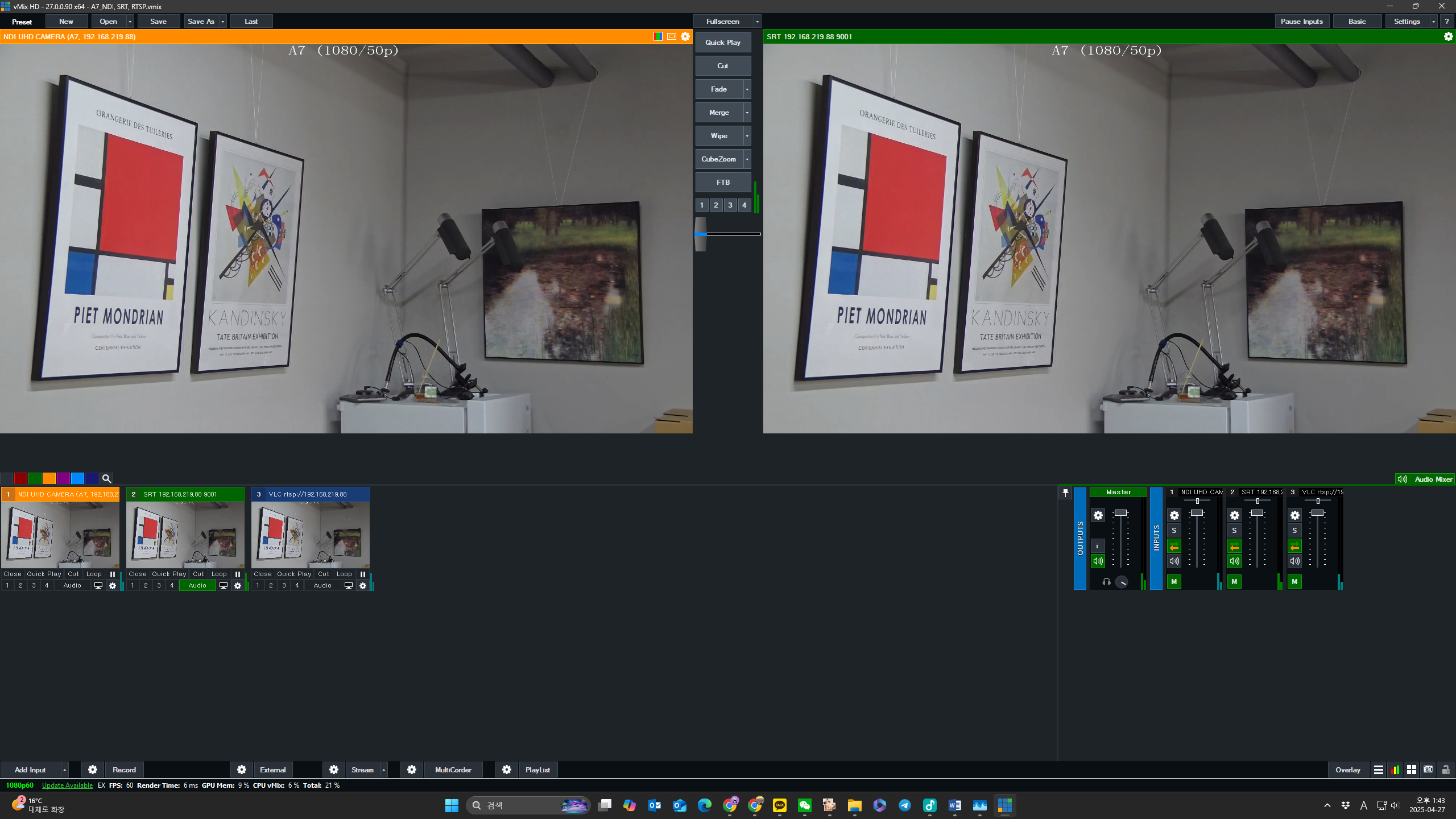This screenshot has height=819, width=1456.
Task: Open settings gear of NDI UHD CAMERA input
Action: click(x=113, y=585)
